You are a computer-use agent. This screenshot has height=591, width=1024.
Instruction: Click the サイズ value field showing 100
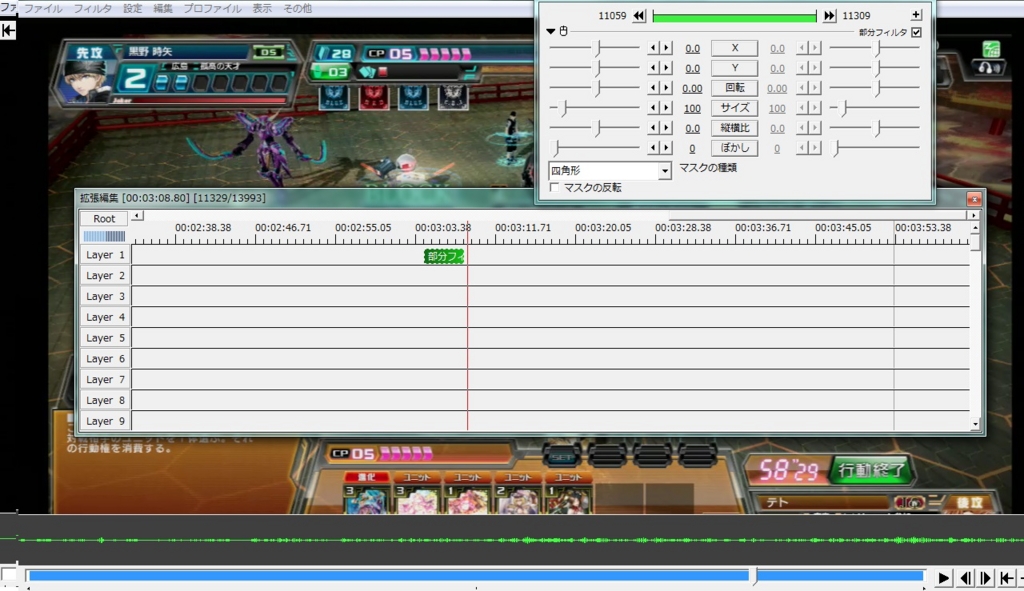tap(692, 108)
